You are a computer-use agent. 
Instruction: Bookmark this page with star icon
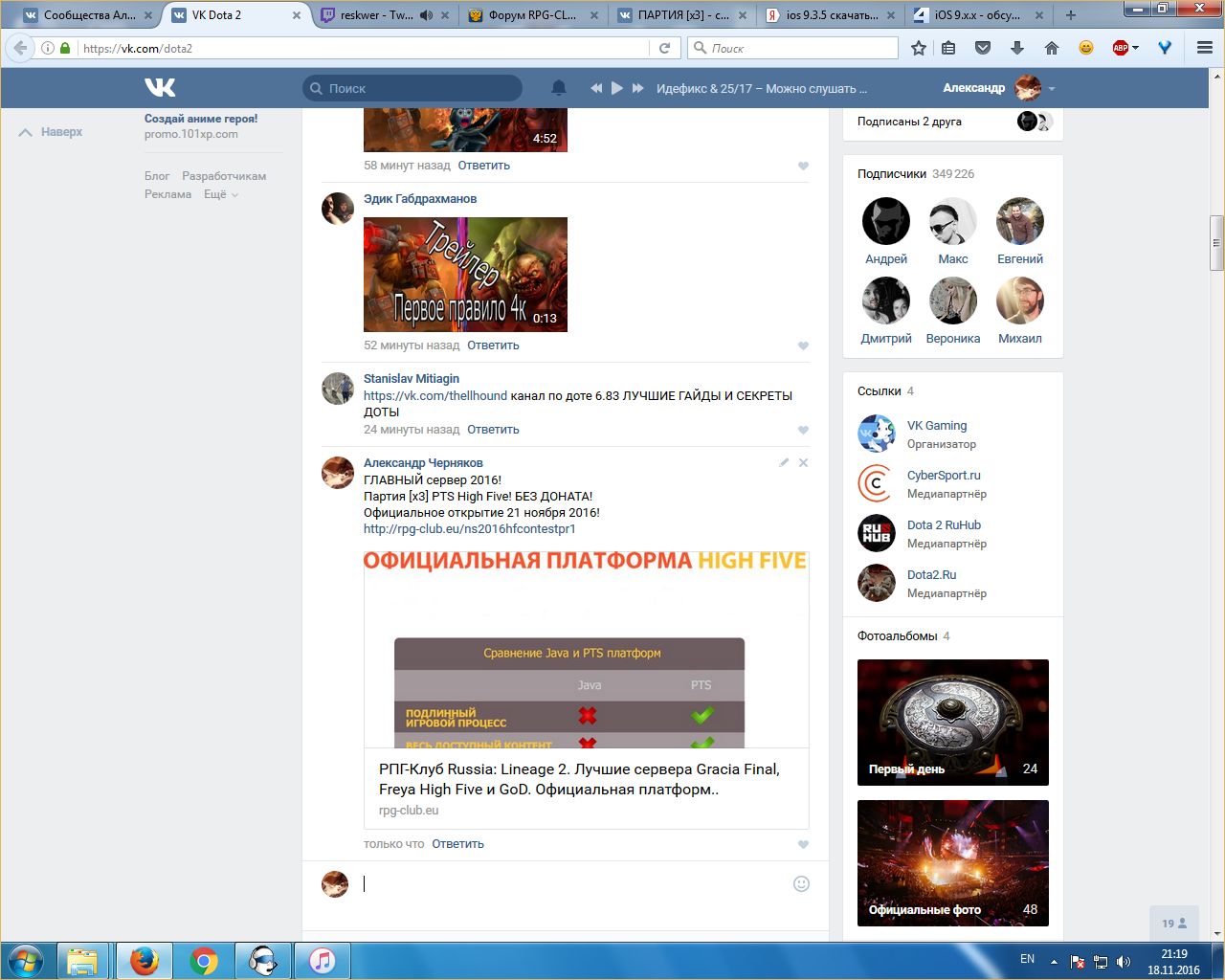(919, 48)
